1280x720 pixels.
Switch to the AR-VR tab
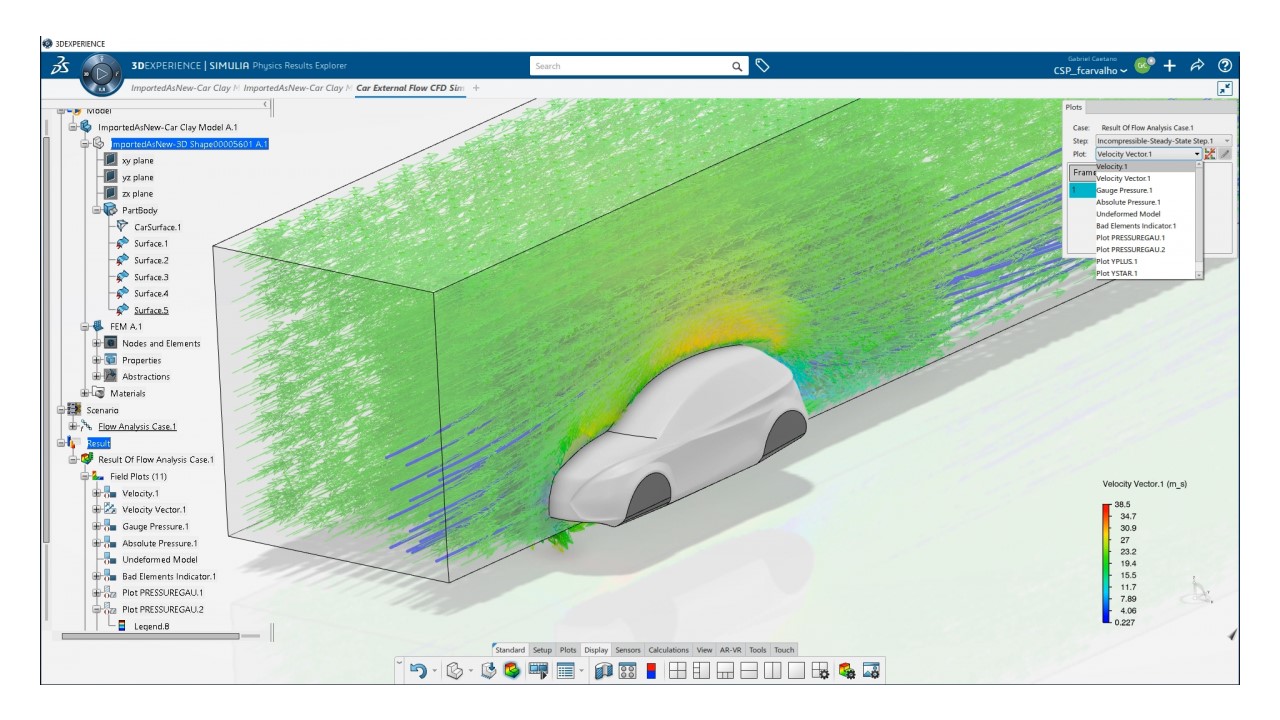click(x=731, y=650)
